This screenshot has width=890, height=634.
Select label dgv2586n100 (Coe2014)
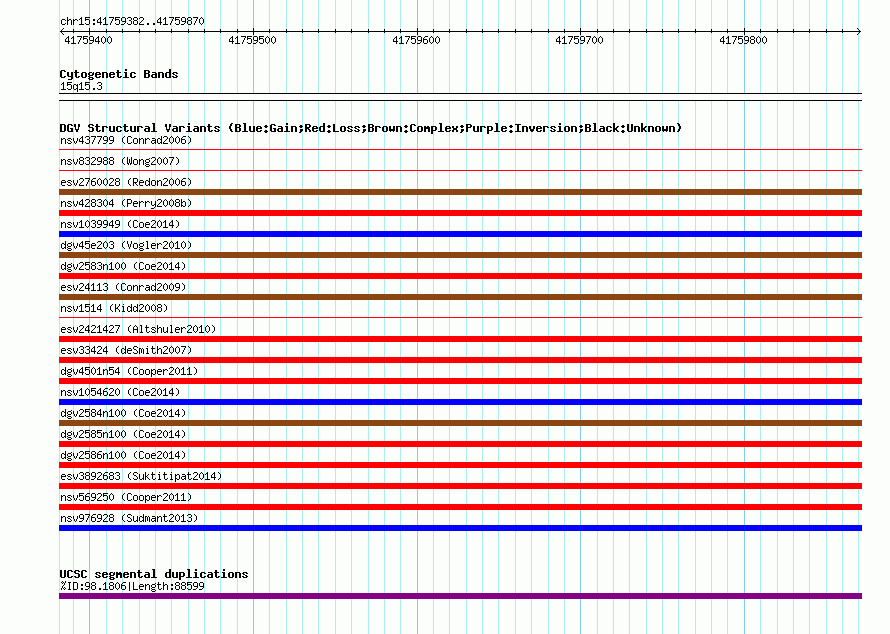click(123, 455)
